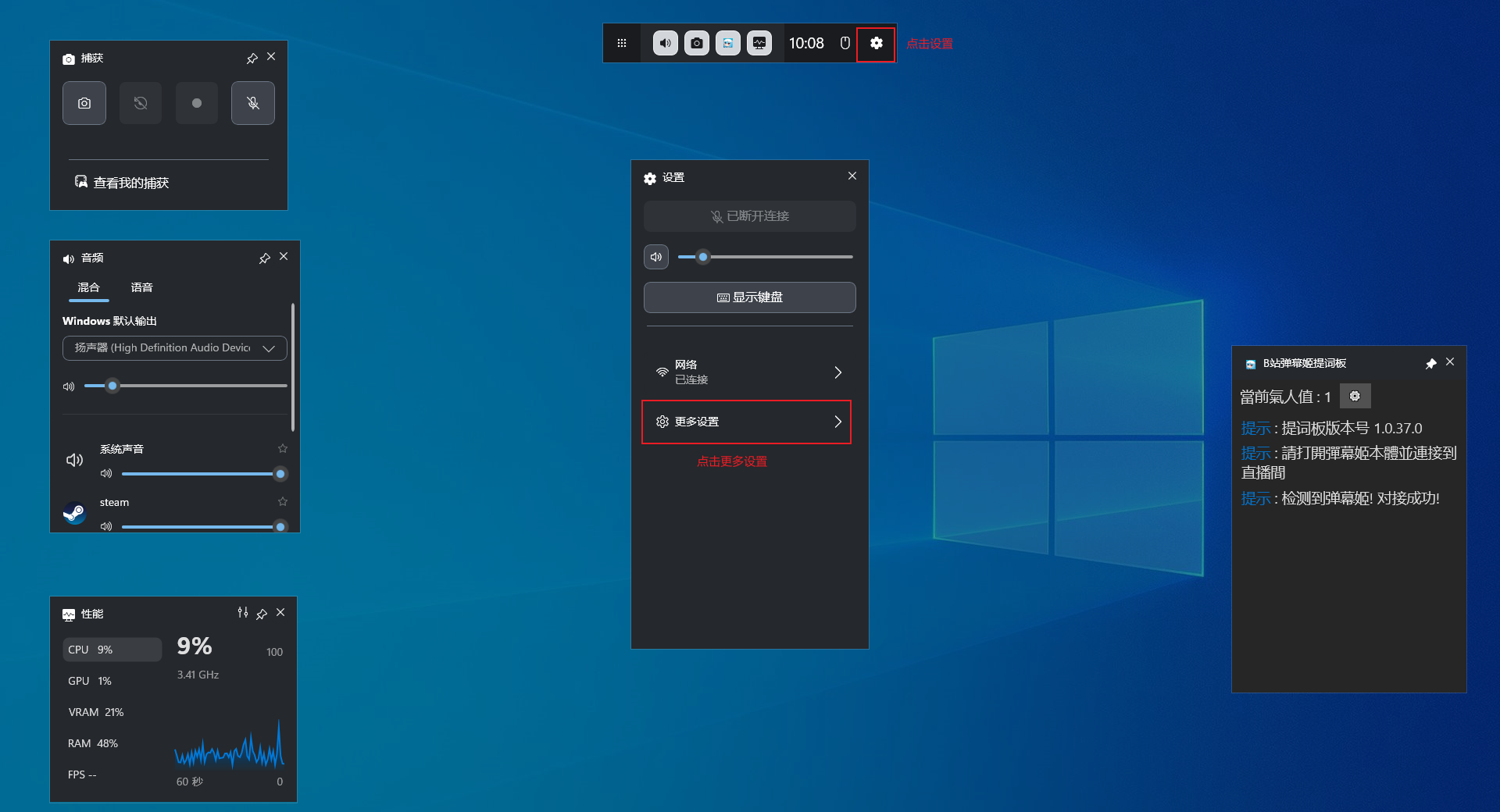Open the widget menu grid icon
1500x812 pixels.
[x=622, y=44]
